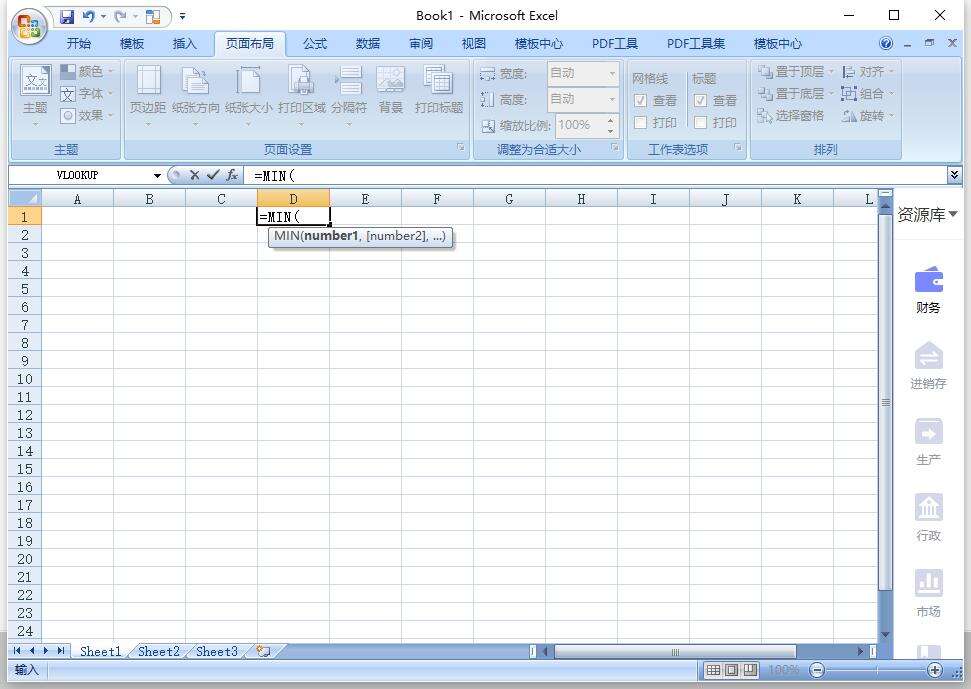Open the 资源库 resource library dropdown
971x689 pixels.
pyautogui.click(x=928, y=215)
